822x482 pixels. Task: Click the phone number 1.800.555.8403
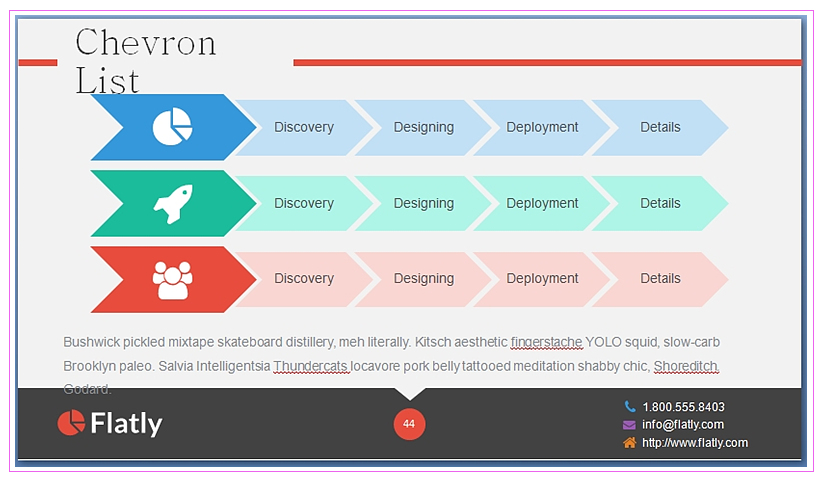coord(684,407)
